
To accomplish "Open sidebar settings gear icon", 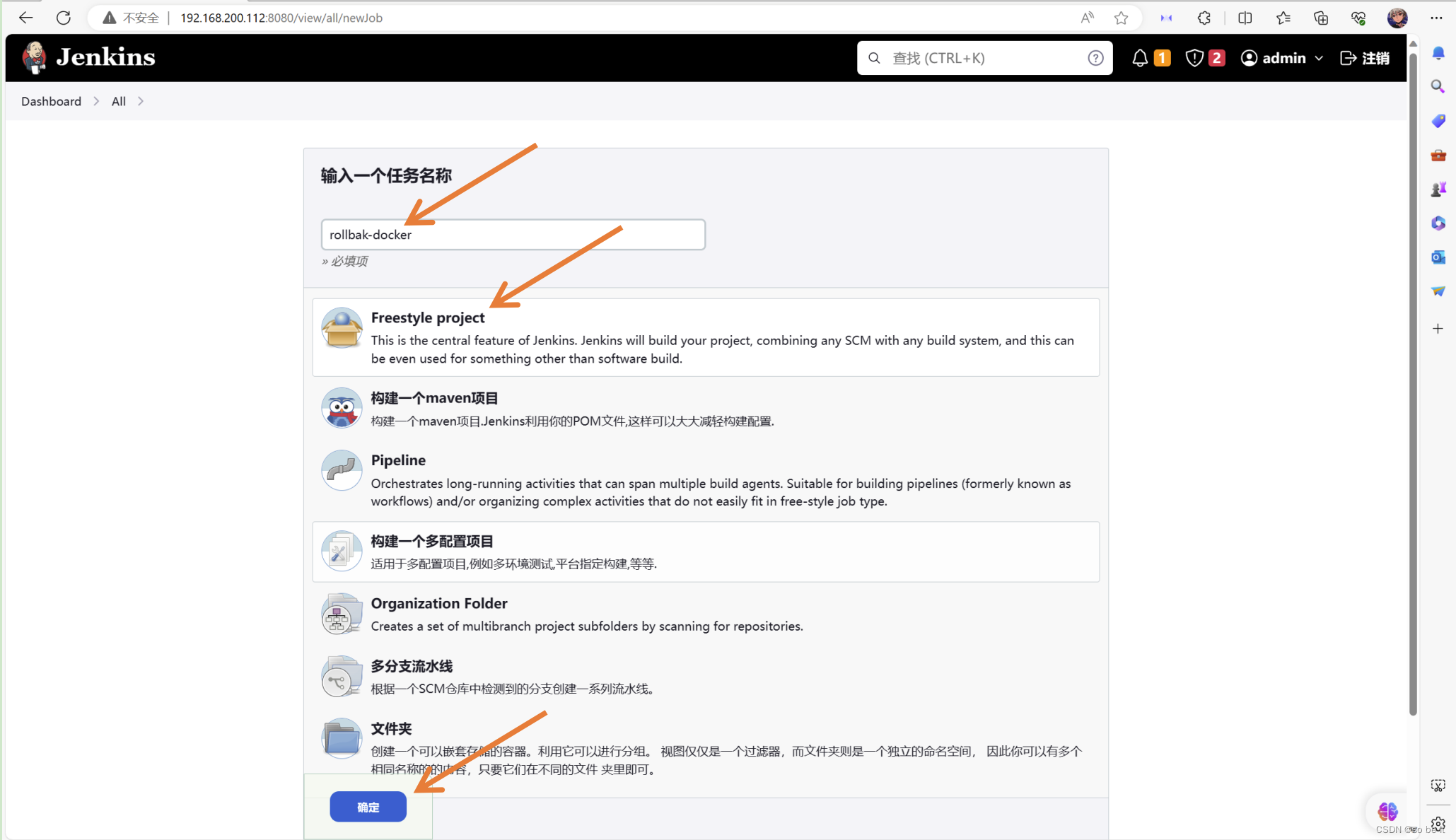I will pos(1438,823).
